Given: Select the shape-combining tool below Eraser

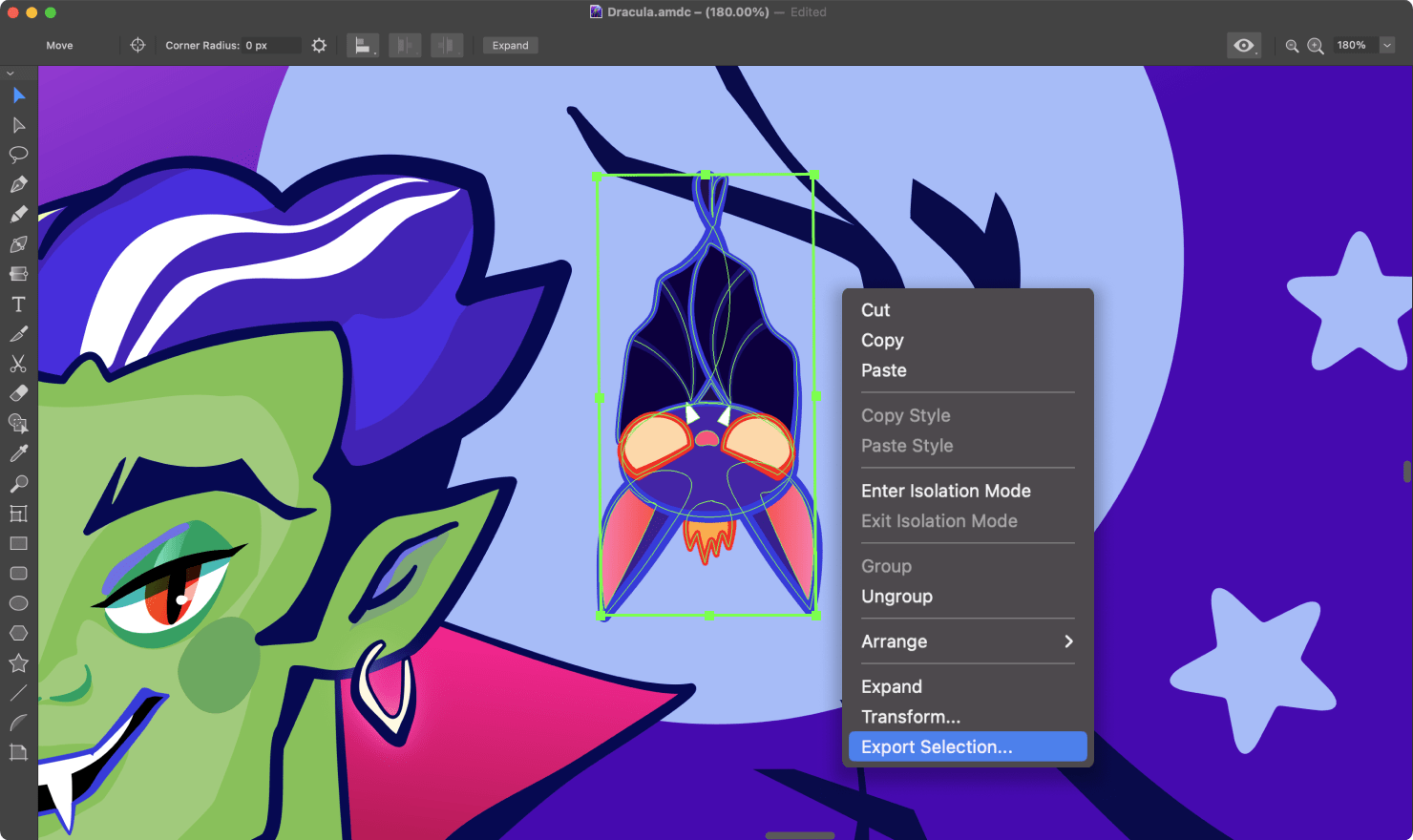Looking at the screenshot, I should tap(18, 424).
